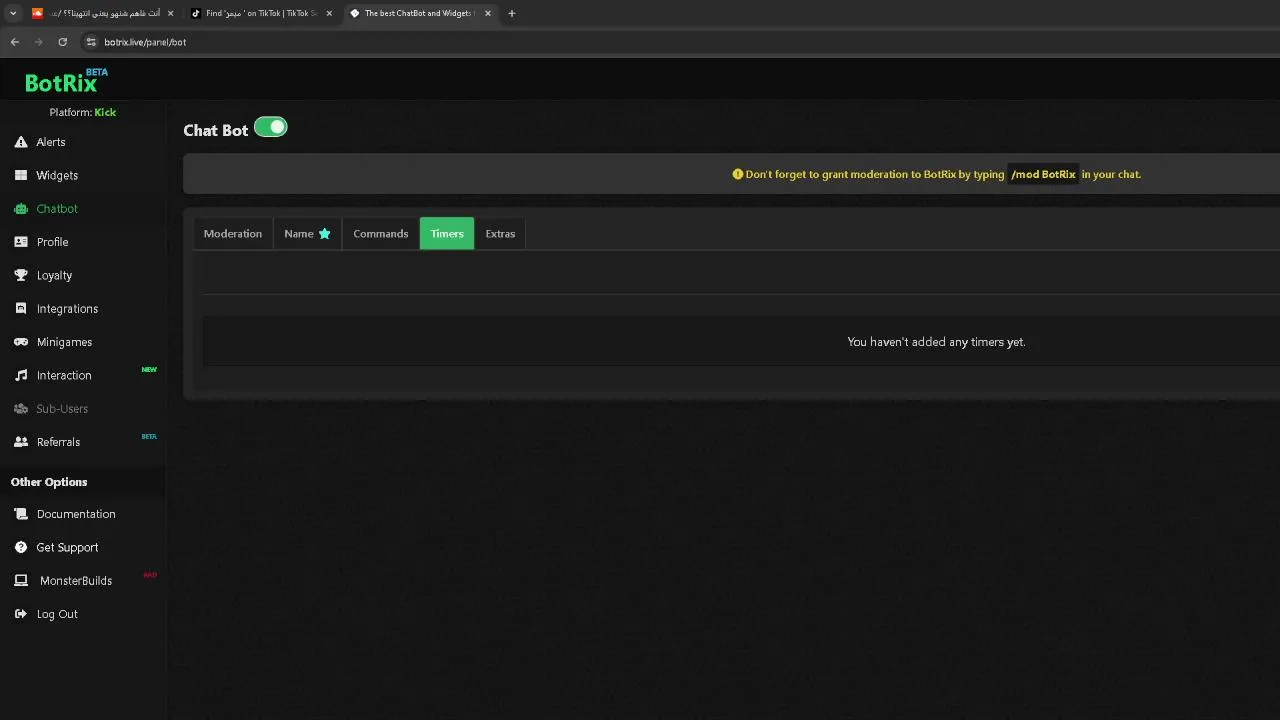
Task: Click the Log Out arrow icon
Action: 21,614
